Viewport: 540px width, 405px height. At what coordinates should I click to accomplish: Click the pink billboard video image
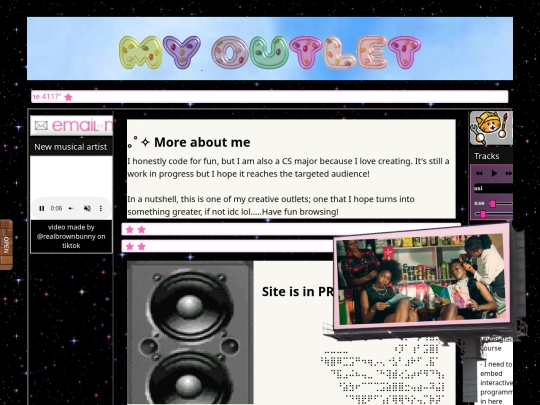pyautogui.click(x=421, y=278)
